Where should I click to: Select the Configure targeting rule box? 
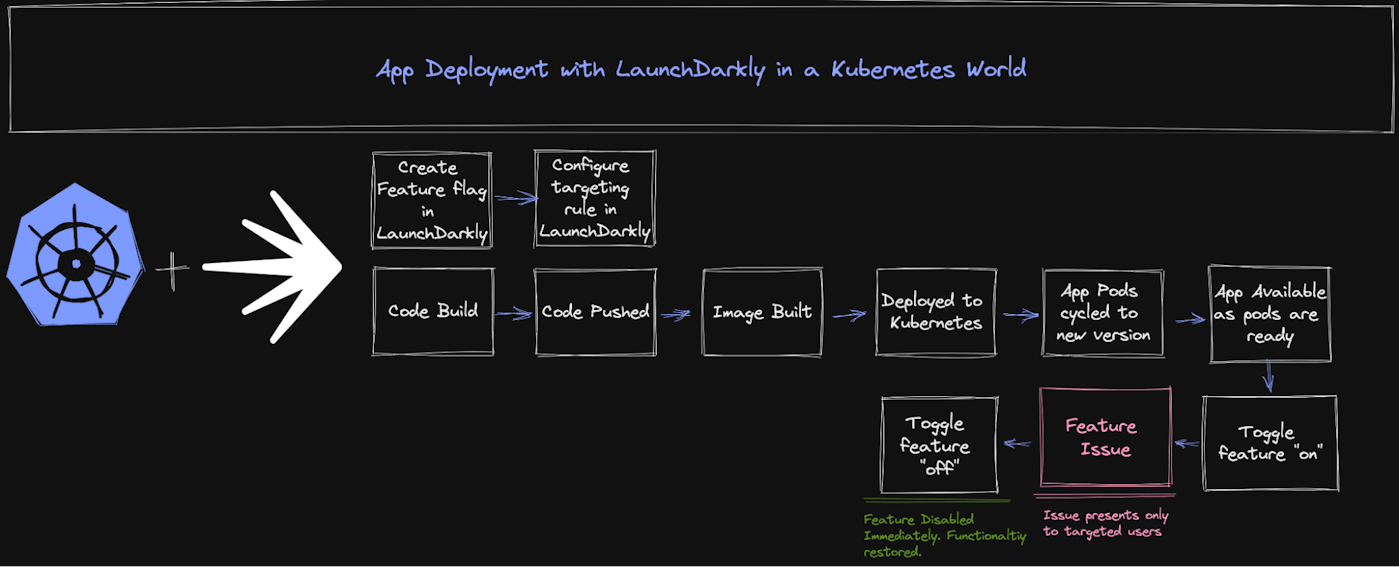[x=595, y=198]
